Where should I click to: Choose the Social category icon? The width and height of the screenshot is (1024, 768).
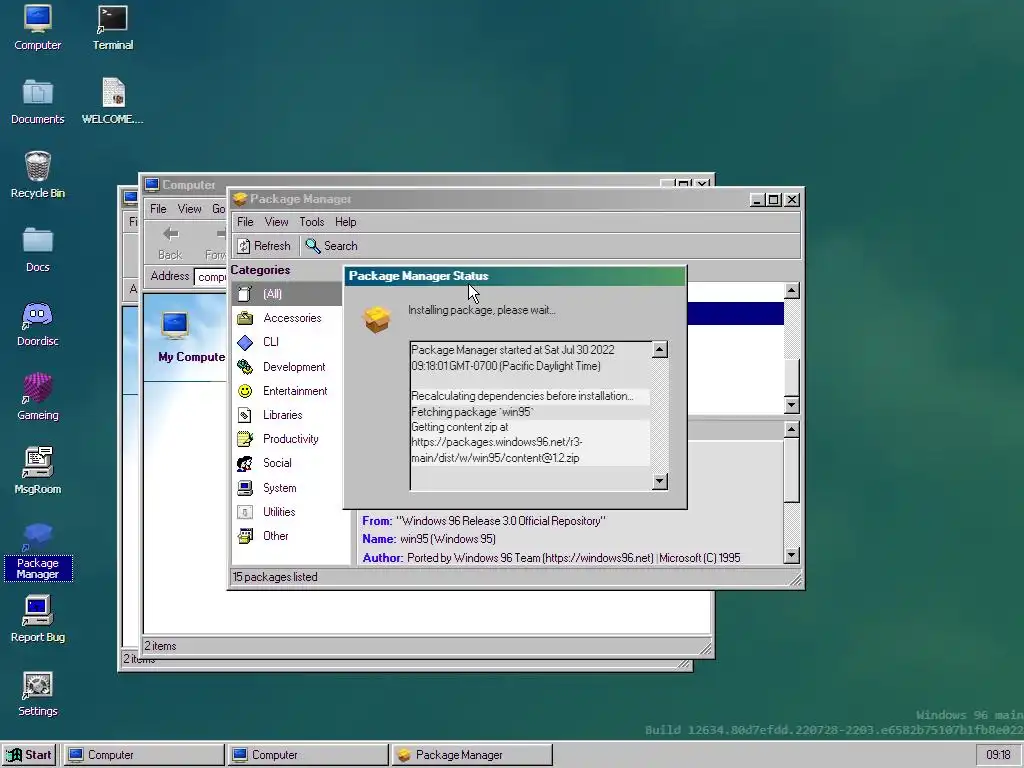(245, 463)
